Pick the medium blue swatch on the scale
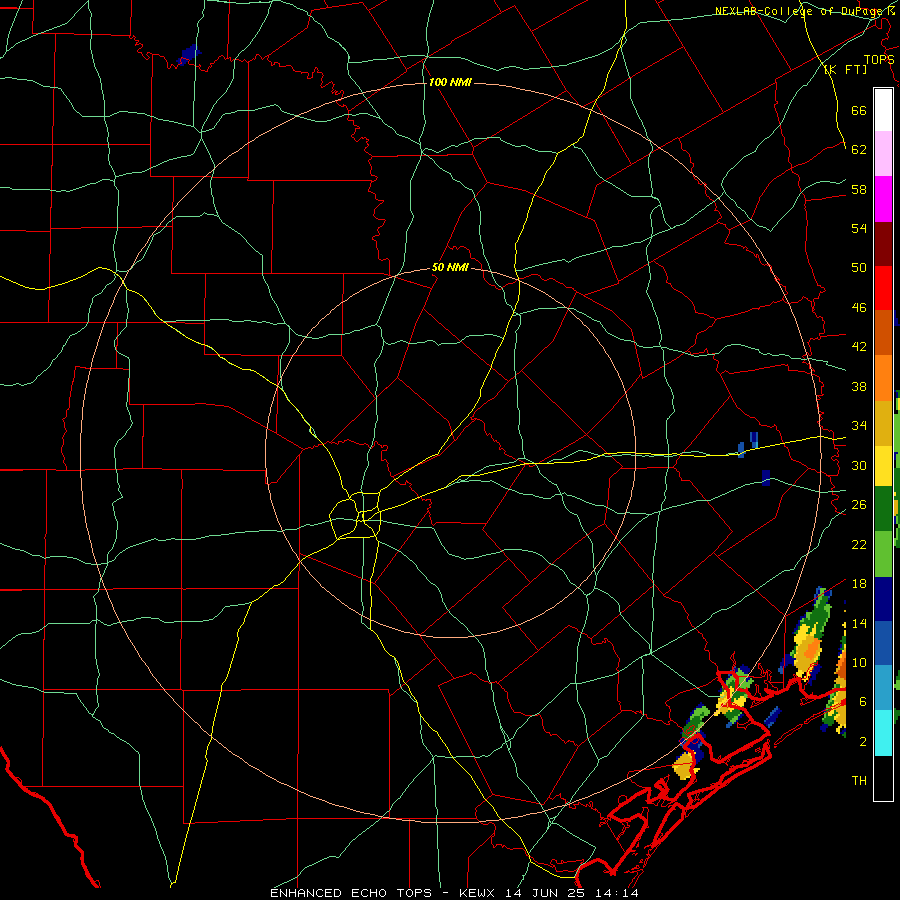The image size is (900, 900). [883, 643]
